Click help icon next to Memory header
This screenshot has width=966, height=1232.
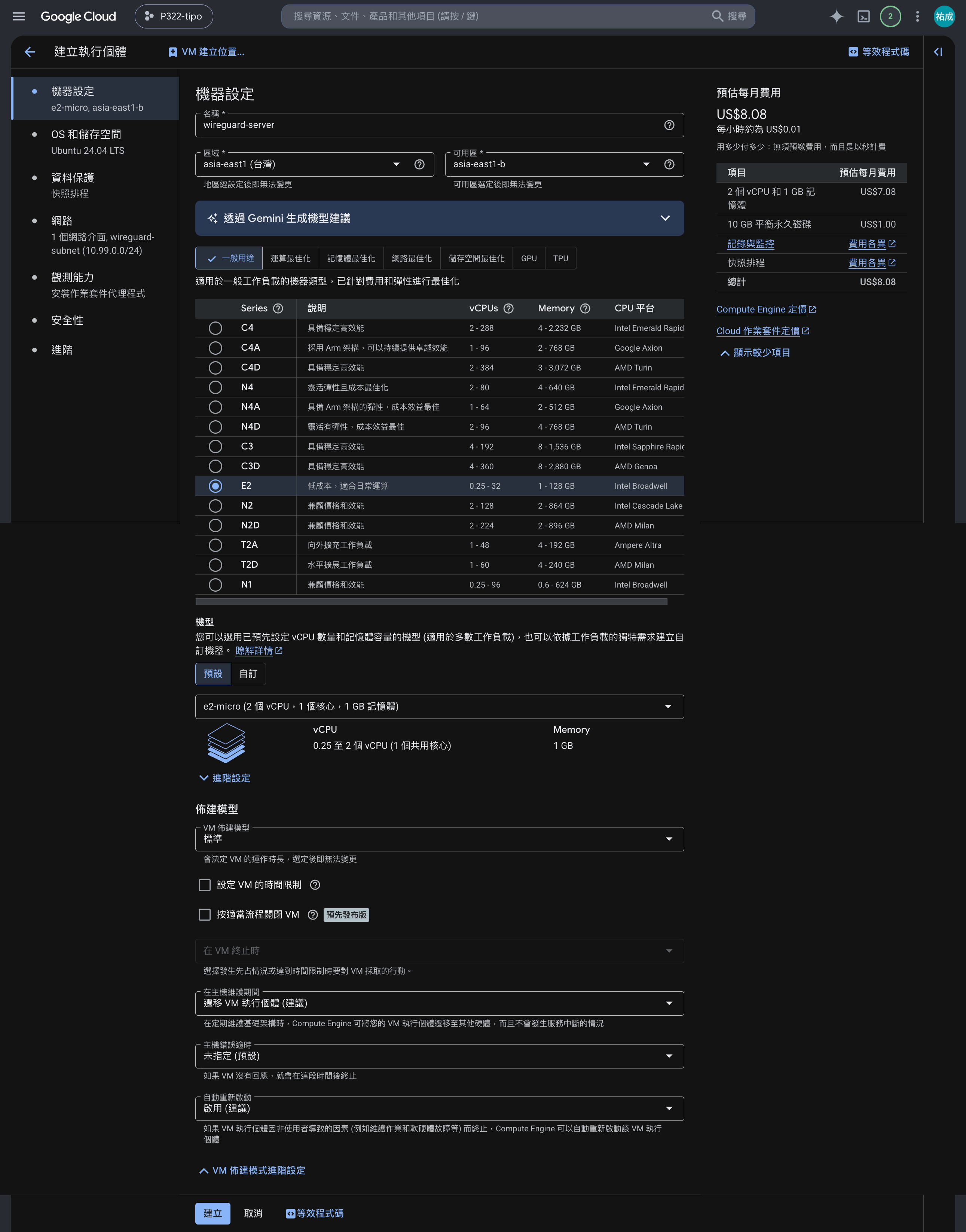point(585,308)
